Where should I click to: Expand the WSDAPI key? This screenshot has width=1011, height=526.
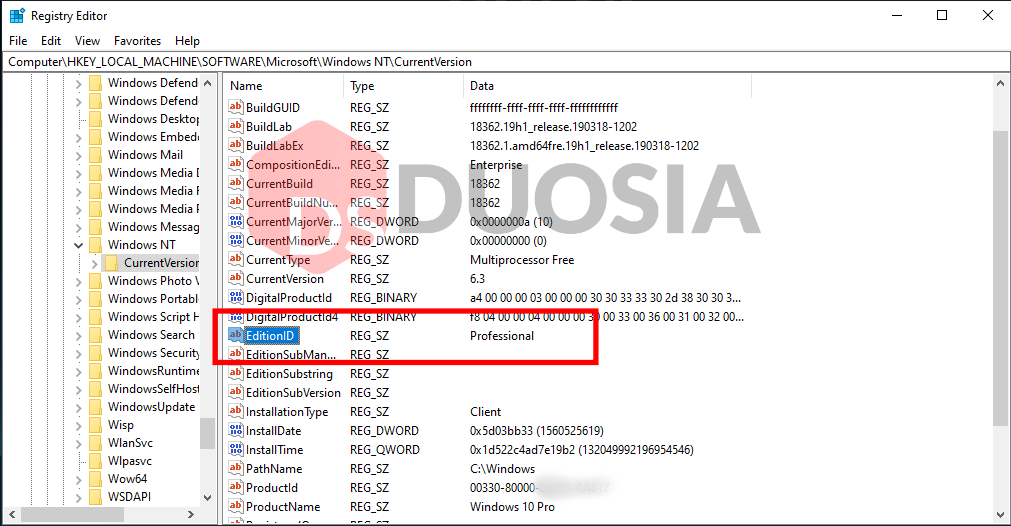pyautogui.click(x=78, y=498)
